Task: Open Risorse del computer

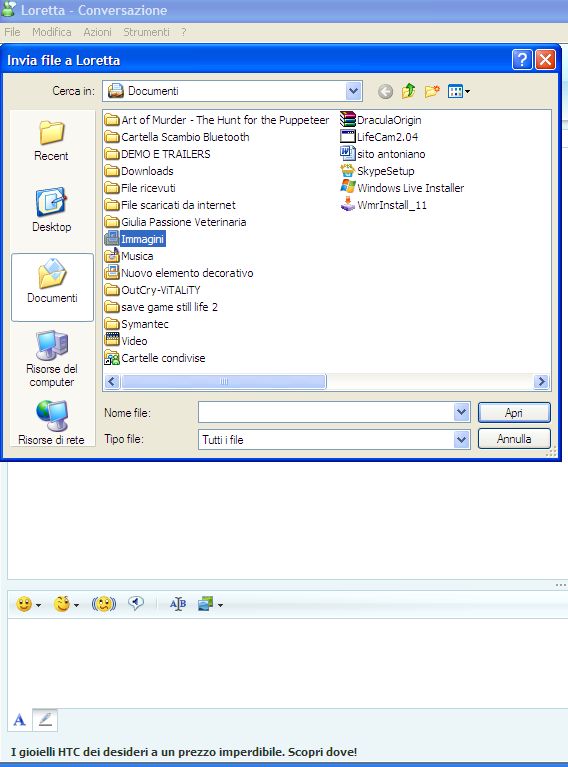Action: 52,360
